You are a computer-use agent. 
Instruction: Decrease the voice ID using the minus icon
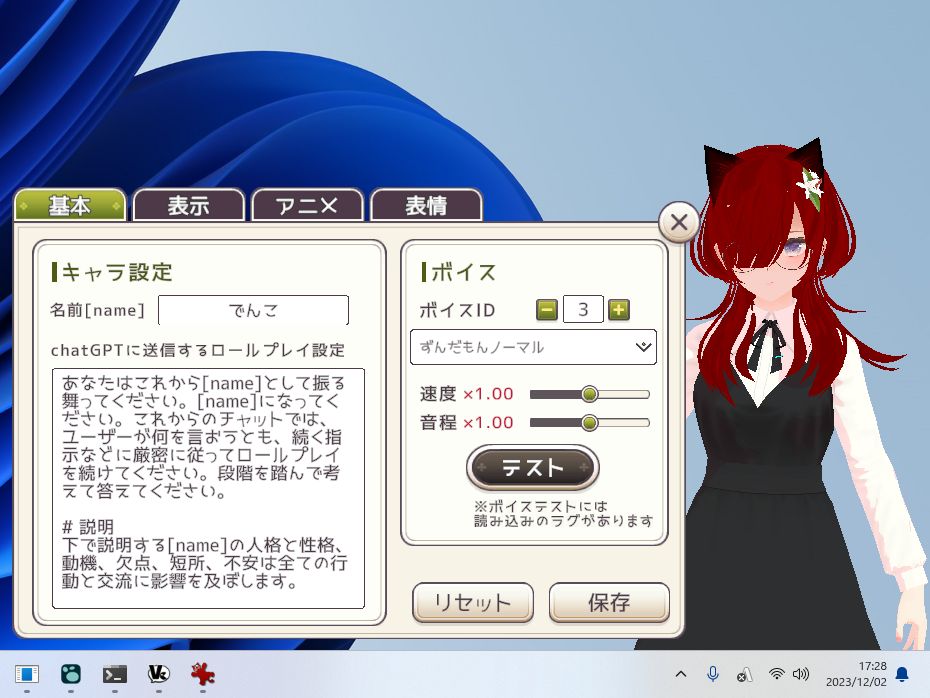[x=546, y=310]
